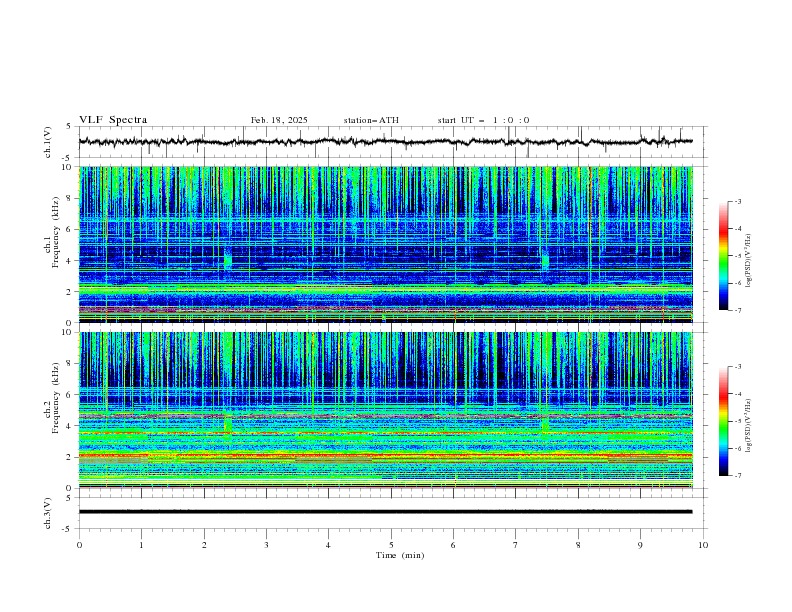Viewport: 792px width, 612px height.
Task: Click the ch.2 "Frequency (kHz)" axis label
Action: click(x=56, y=397)
